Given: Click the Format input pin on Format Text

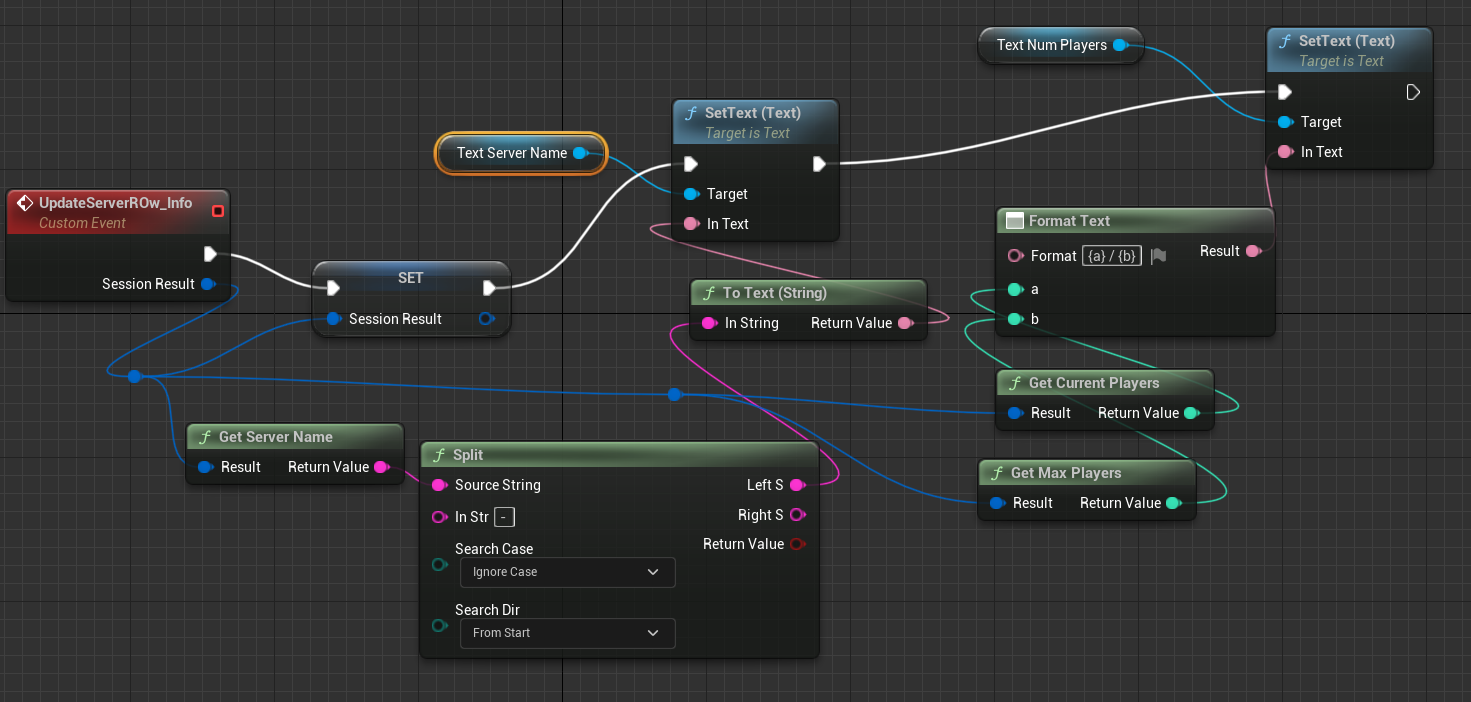Looking at the screenshot, I should (1015, 256).
